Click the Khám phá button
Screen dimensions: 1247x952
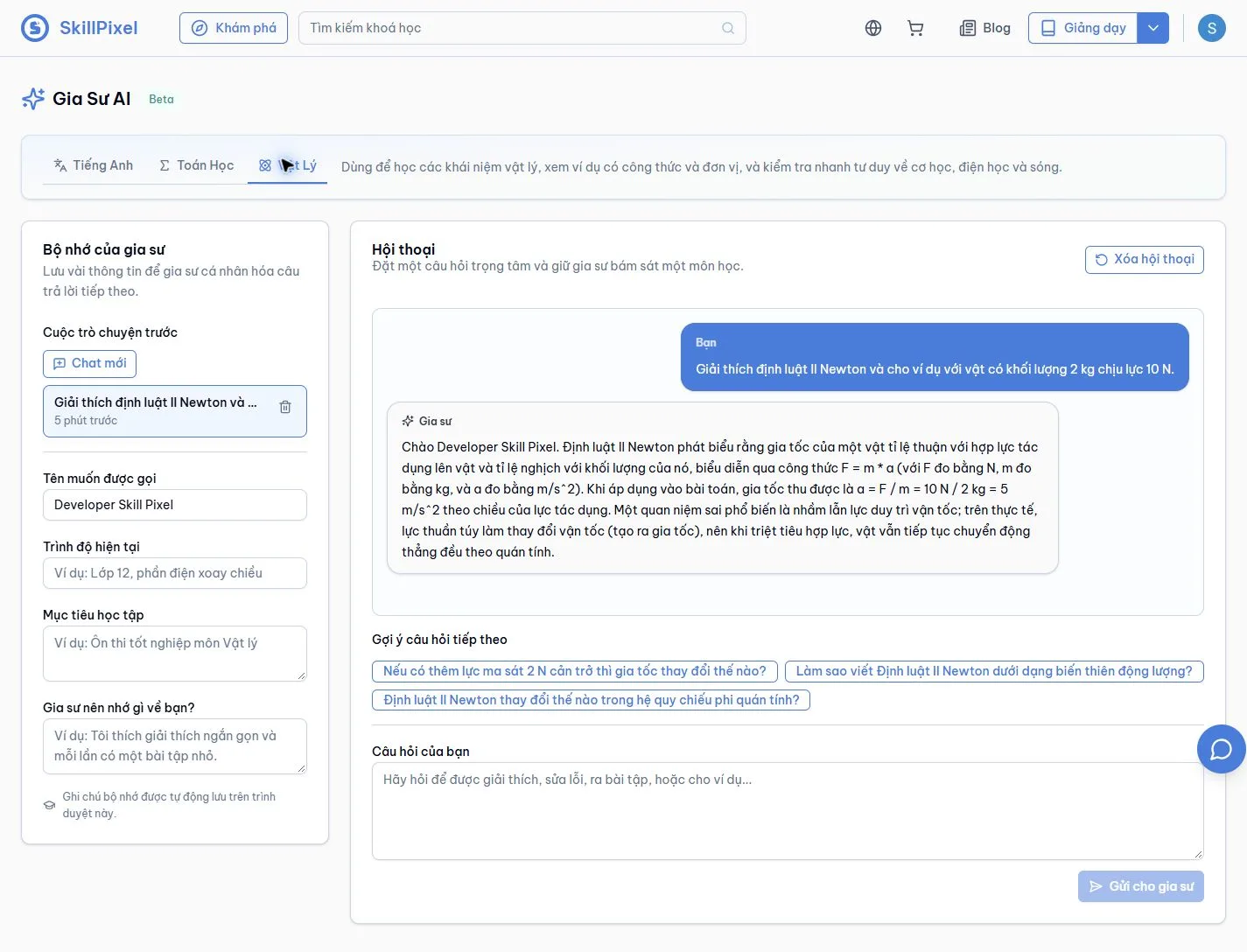tap(234, 28)
